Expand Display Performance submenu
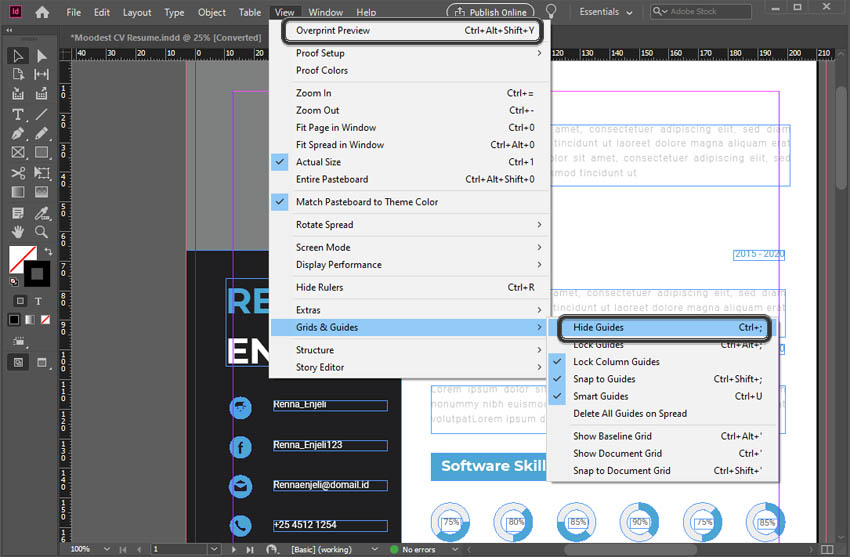Screen dimensions: 850x557 coord(410,265)
